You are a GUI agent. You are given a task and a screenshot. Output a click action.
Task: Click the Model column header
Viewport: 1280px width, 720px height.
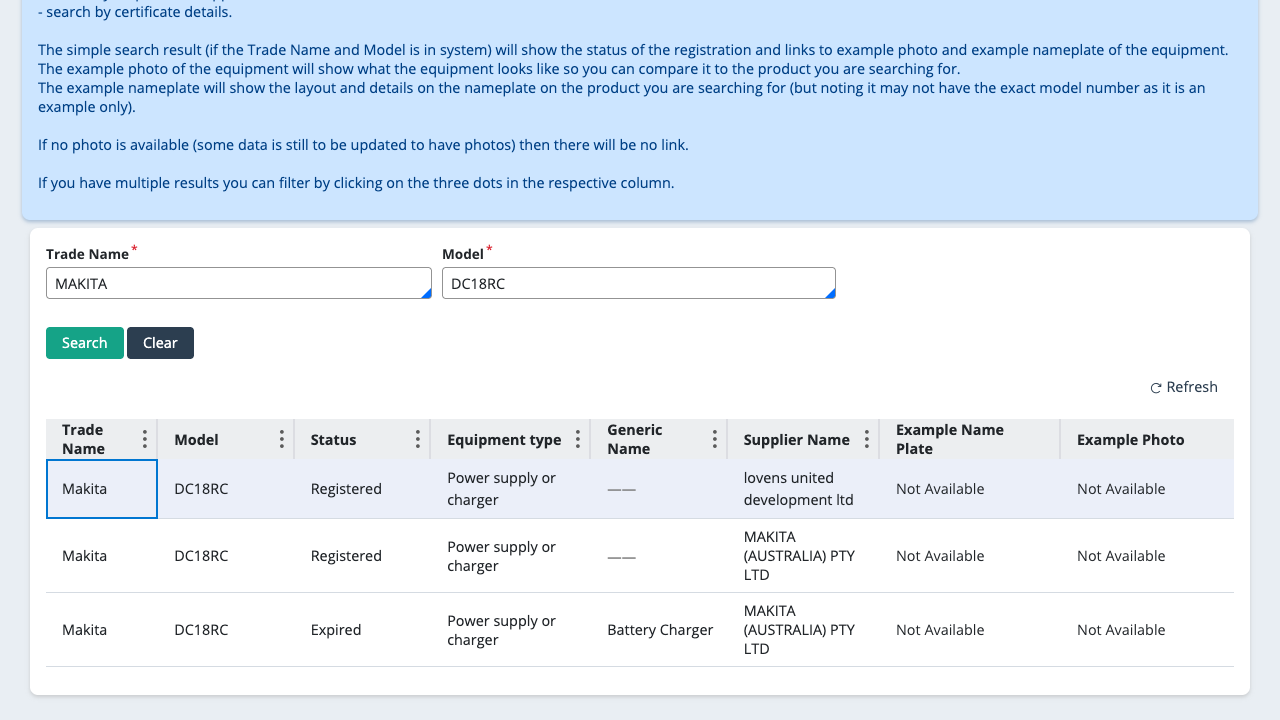pos(196,439)
